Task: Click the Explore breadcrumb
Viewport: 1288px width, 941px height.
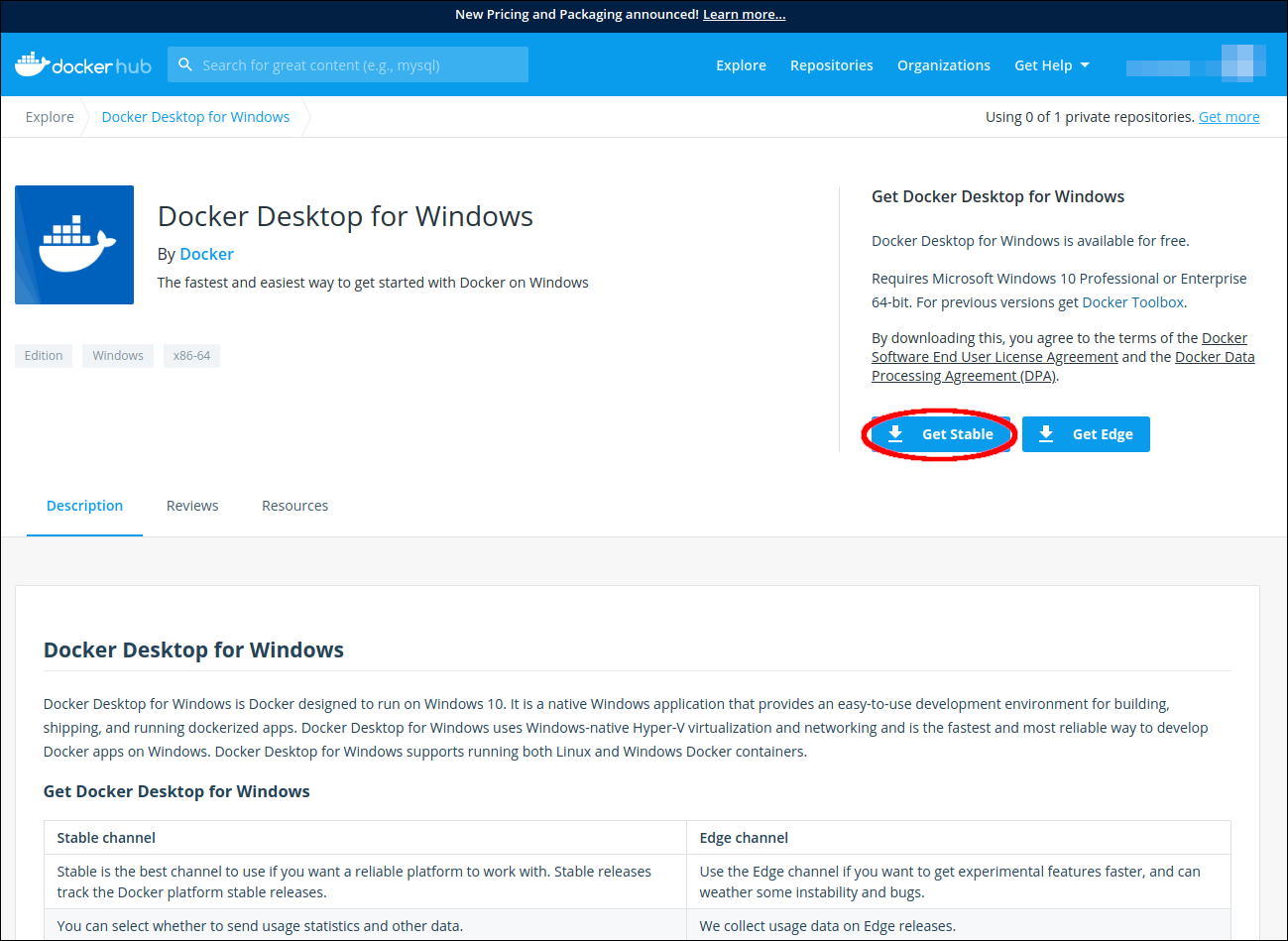Action: (50, 117)
